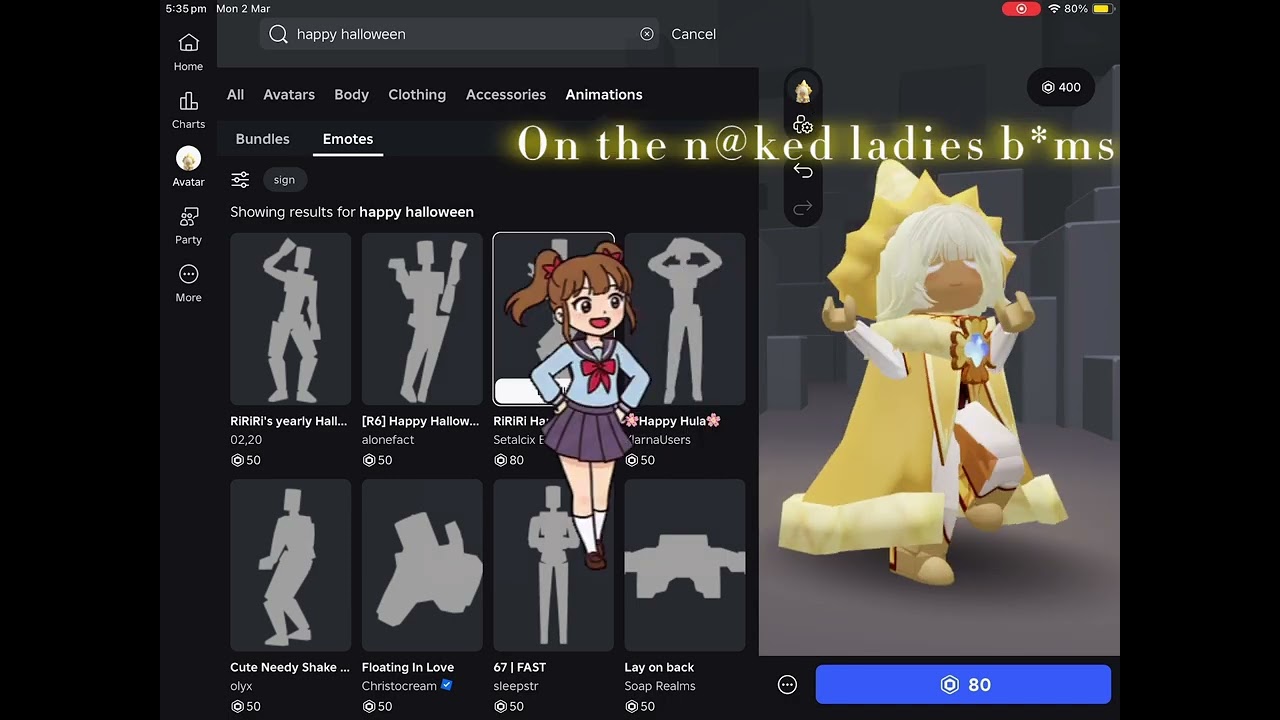Undo the last avatar change
This screenshot has width=1280, height=720.
click(802, 170)
